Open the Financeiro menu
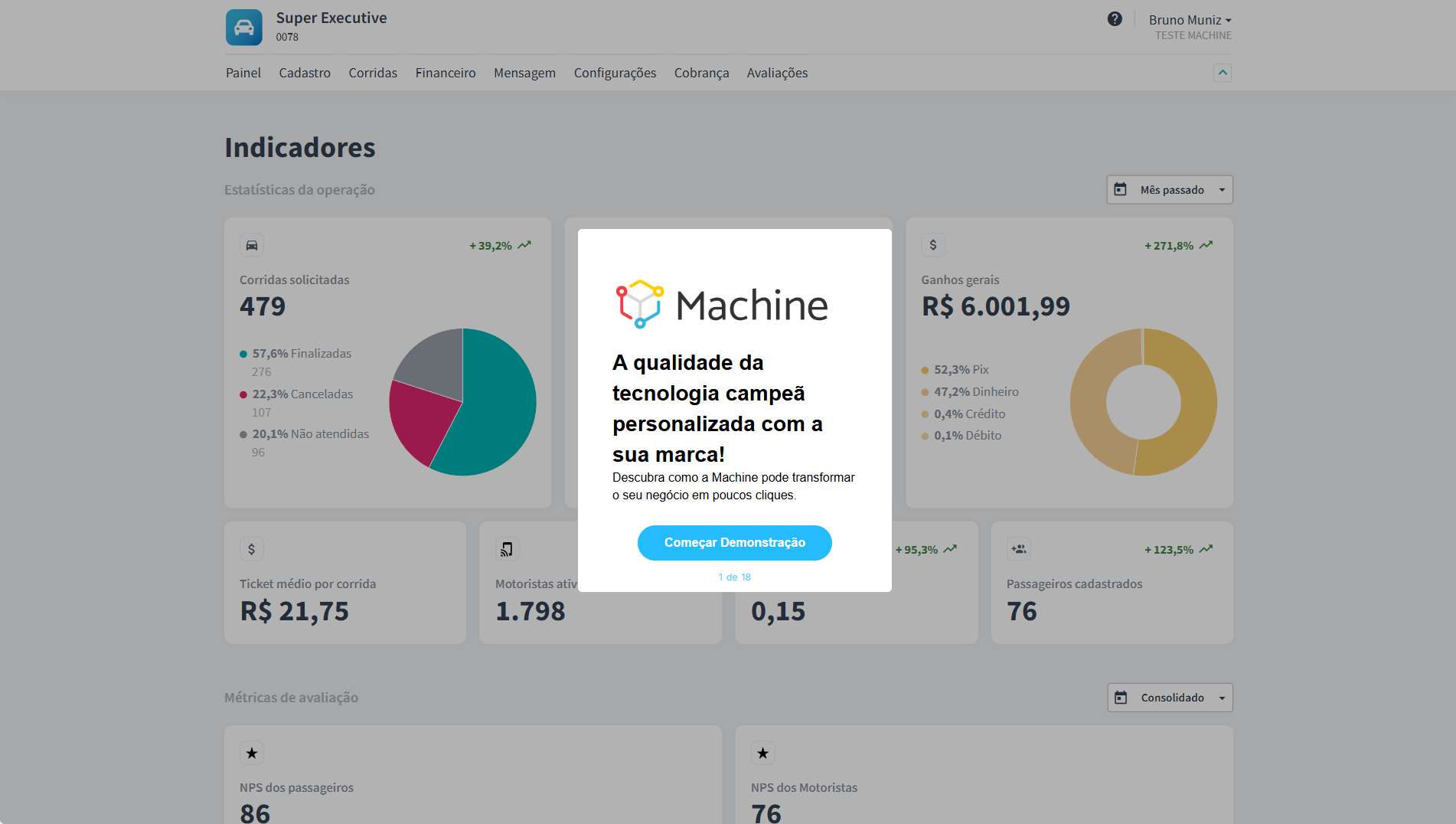The image size is (1456, 824). tap(446, 73)
